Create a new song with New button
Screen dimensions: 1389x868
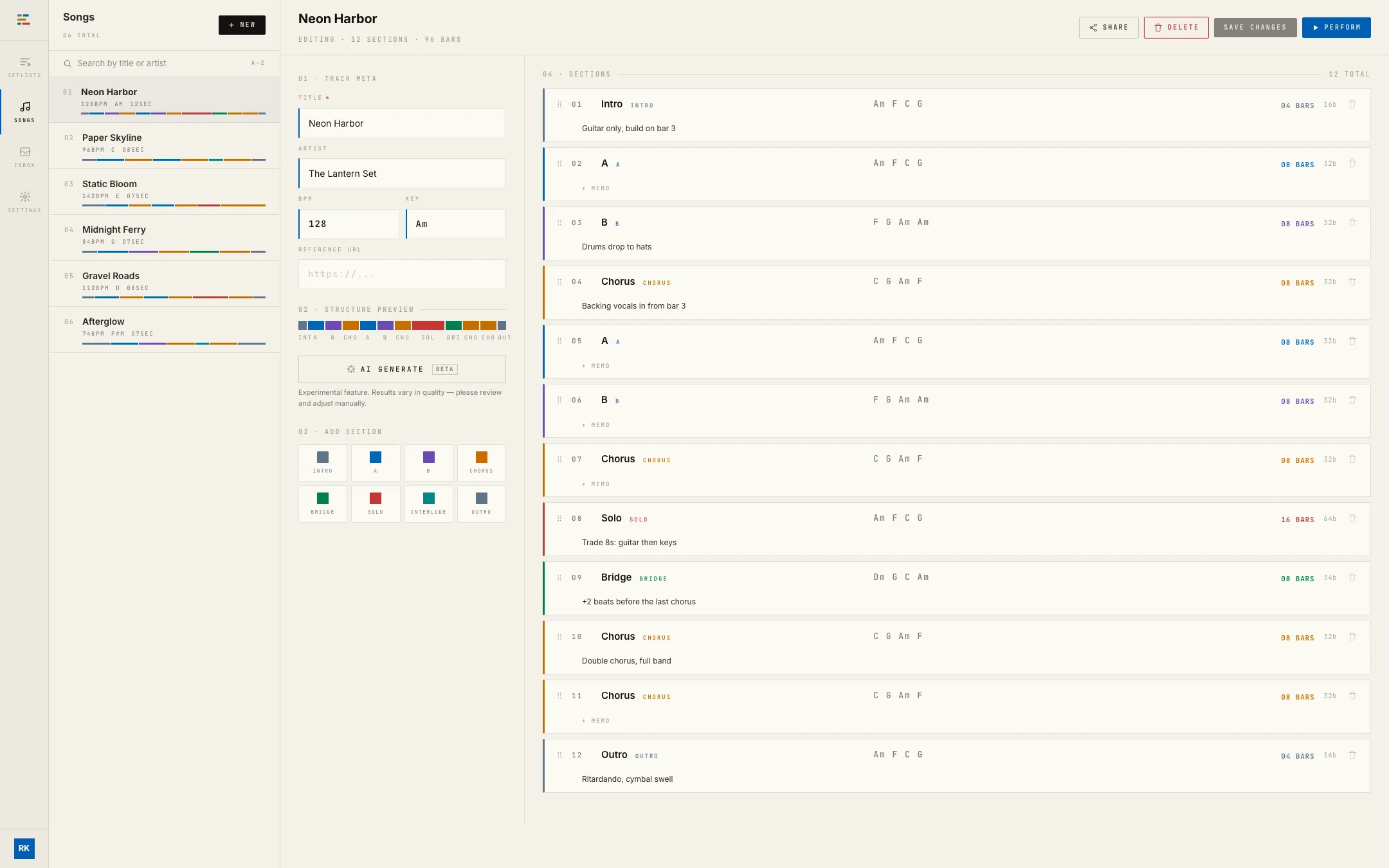coord(242,25)
